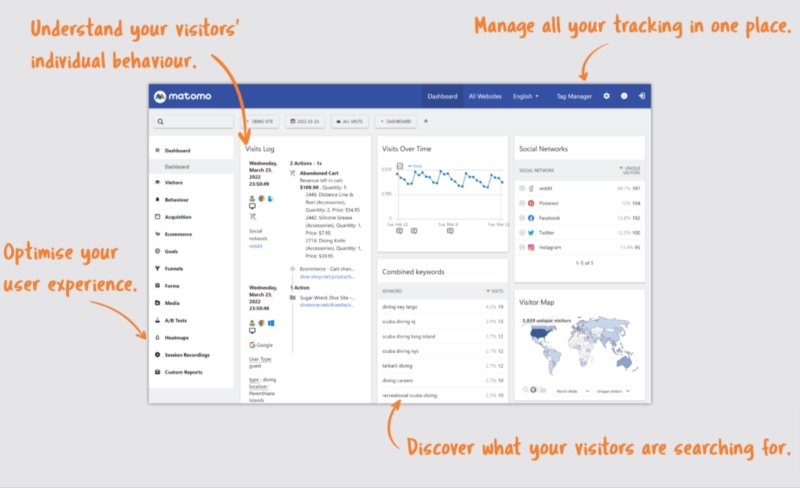
Task: Click the Twitter bird icon
Action: pos(531,233)
